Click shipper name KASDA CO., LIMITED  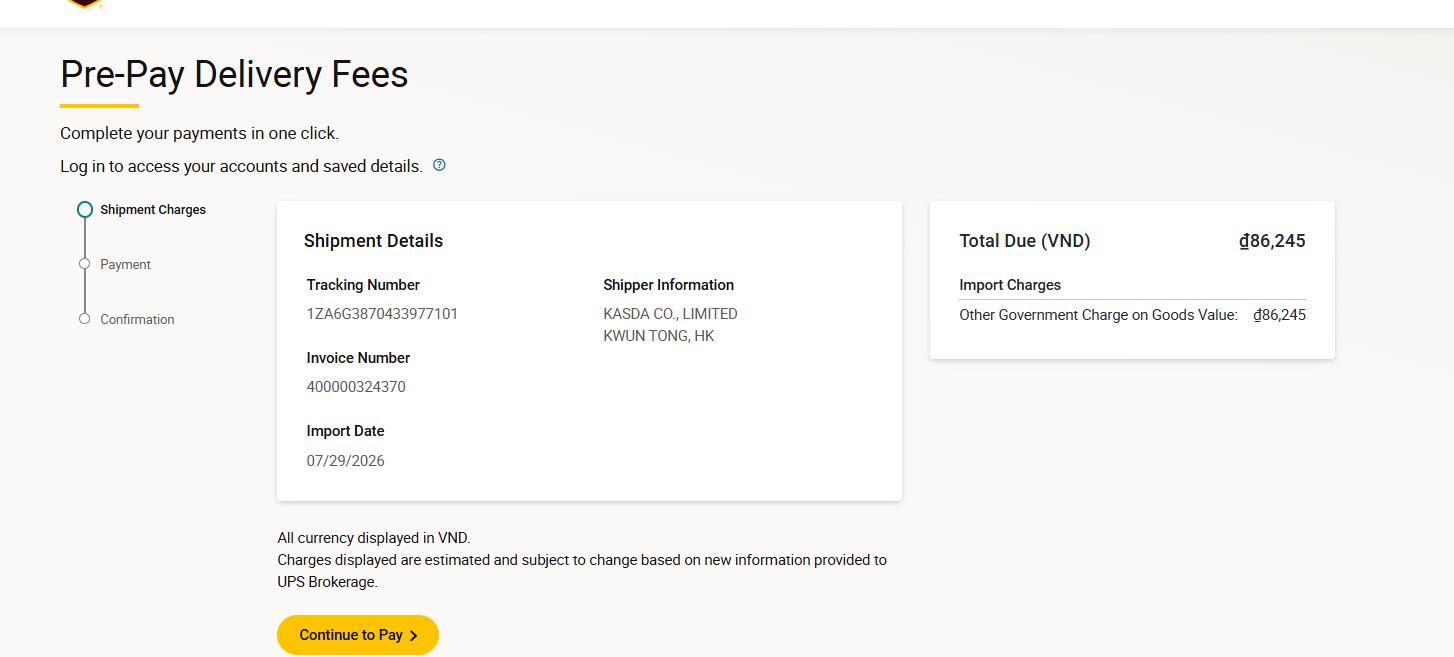(x=670, y=314)
